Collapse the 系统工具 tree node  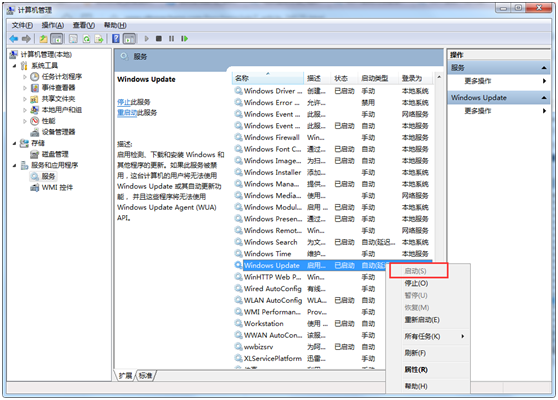click(x=14, y=66)
